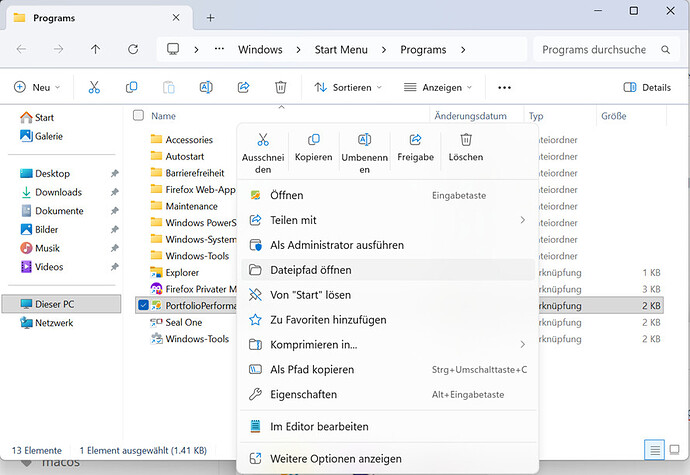Image resolution: width=690 pixels, height=475 pixels.
Task: Open the Sortieren dropdown
Action: pyautogui.click(x=348, y=87)
